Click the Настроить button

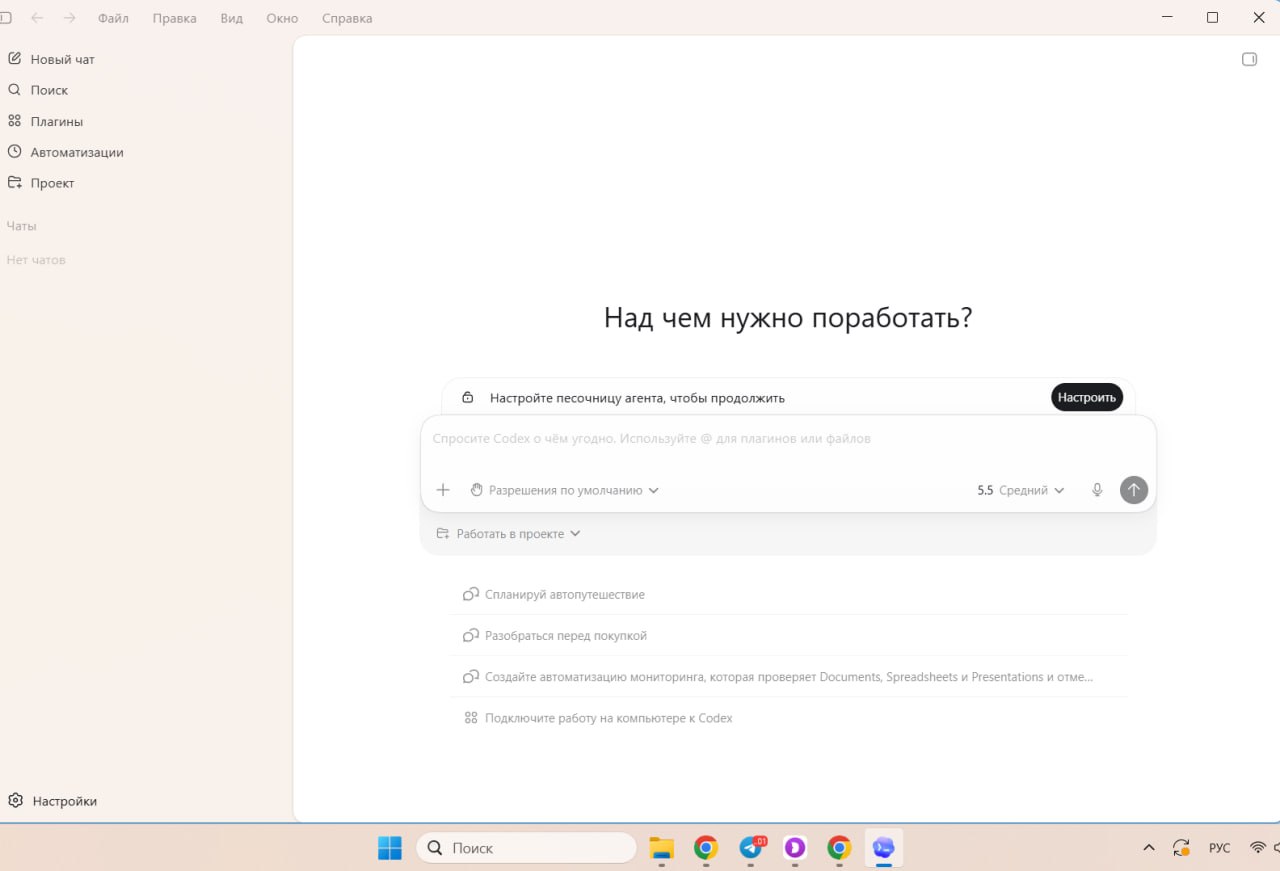[x=1086, y=397]
